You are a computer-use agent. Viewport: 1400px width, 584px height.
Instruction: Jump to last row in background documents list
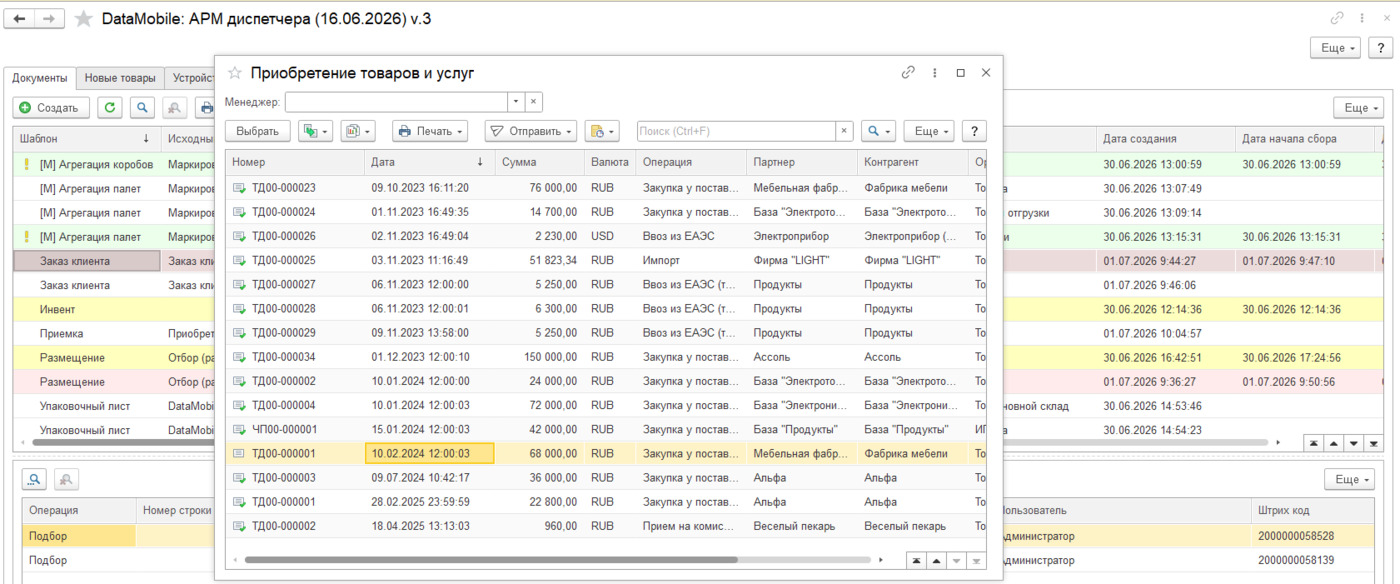[1375, 443]
